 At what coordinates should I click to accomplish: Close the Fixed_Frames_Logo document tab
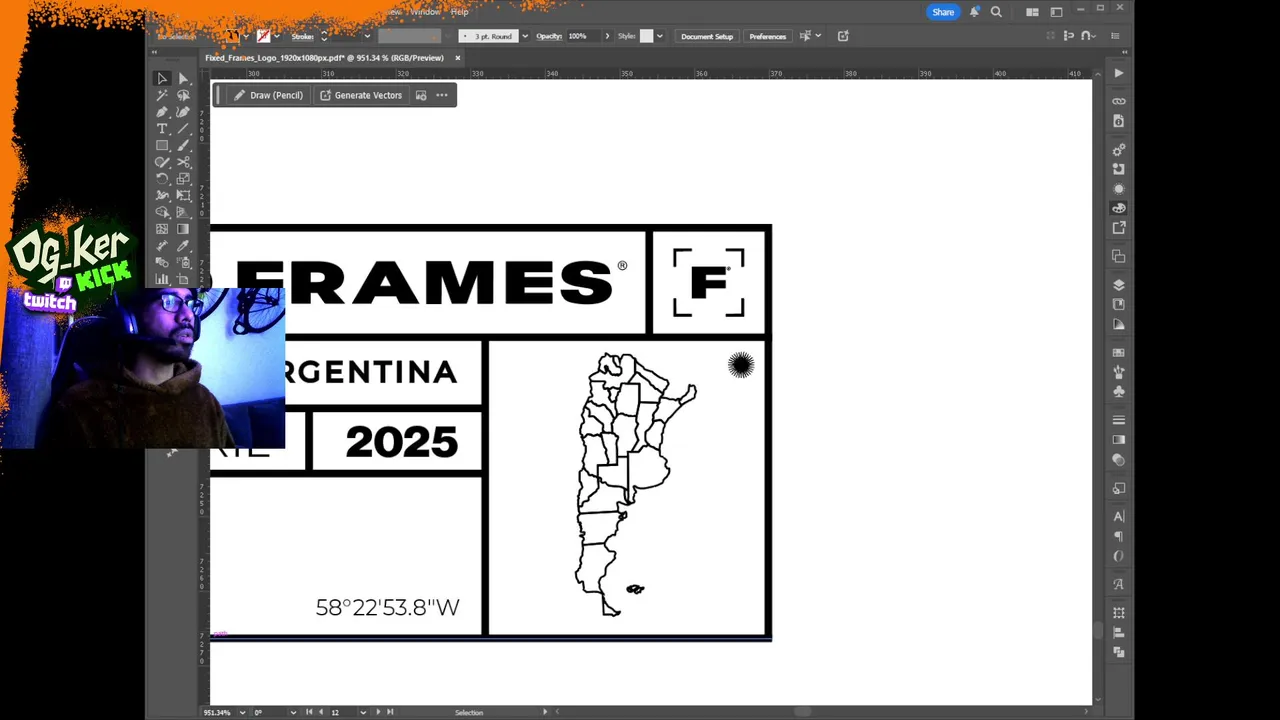pos(458,58)
